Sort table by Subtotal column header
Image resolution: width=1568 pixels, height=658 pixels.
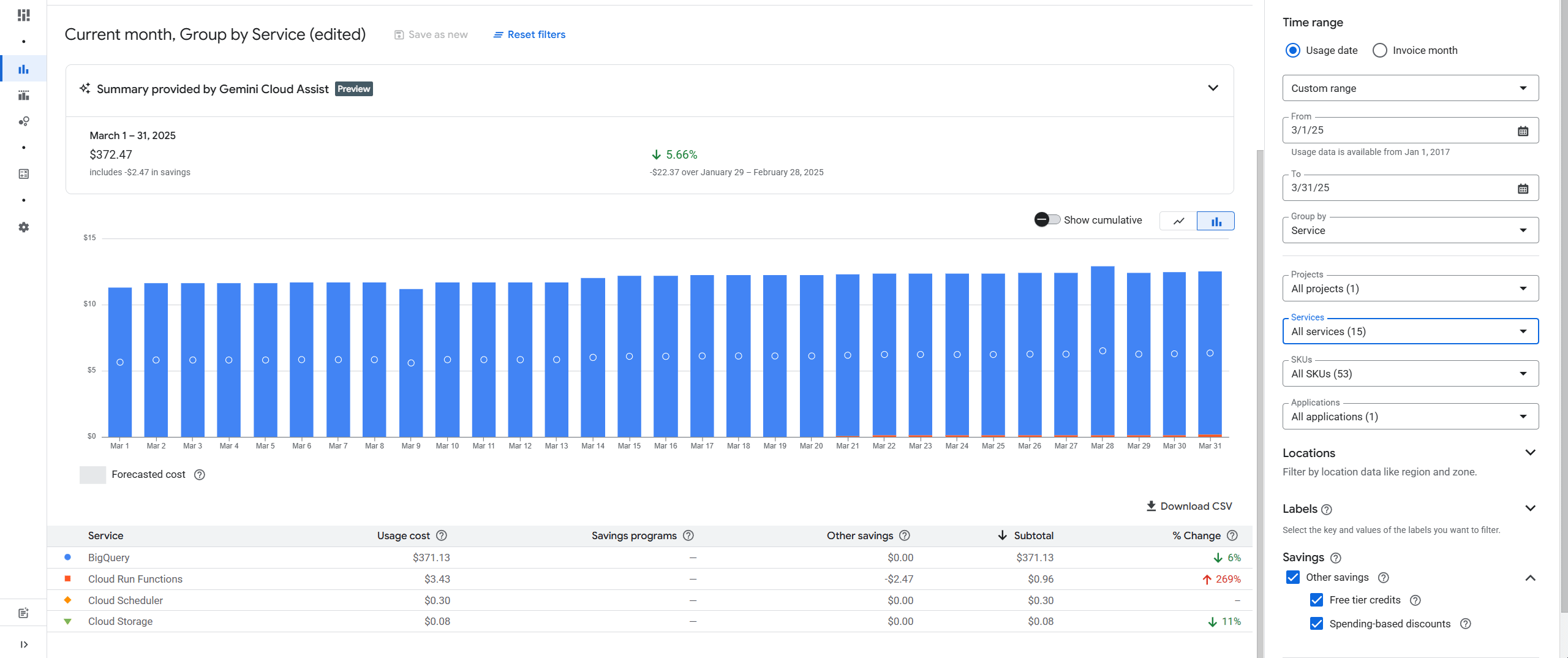(1033, 535)
